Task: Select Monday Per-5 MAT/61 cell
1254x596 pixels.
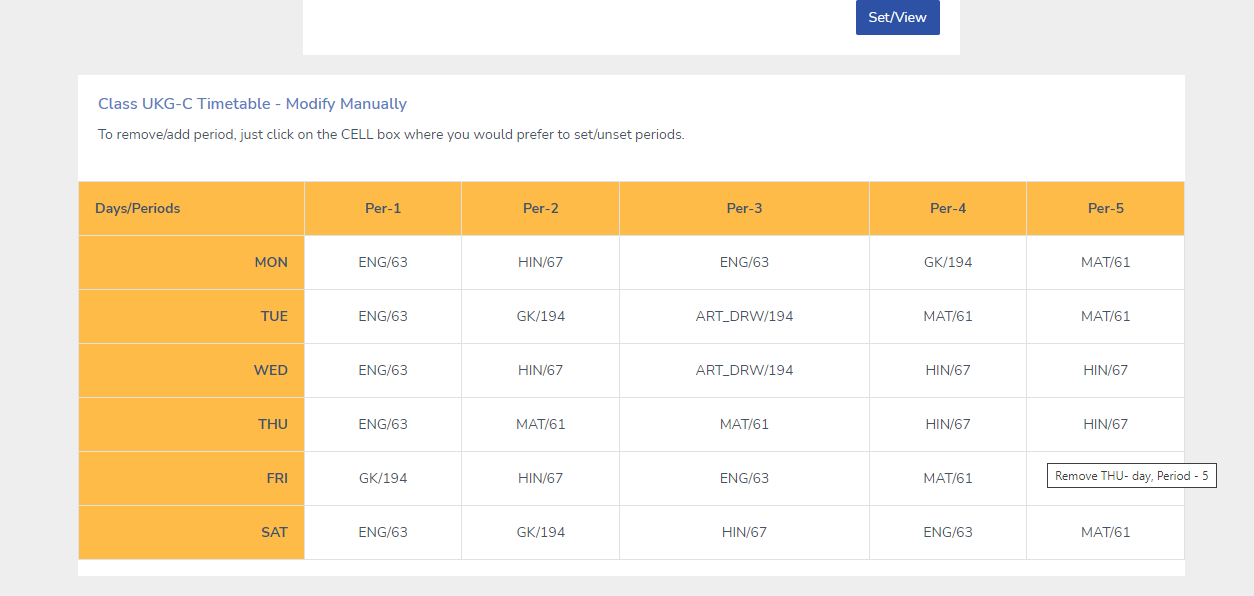Action: point(1106,263)
